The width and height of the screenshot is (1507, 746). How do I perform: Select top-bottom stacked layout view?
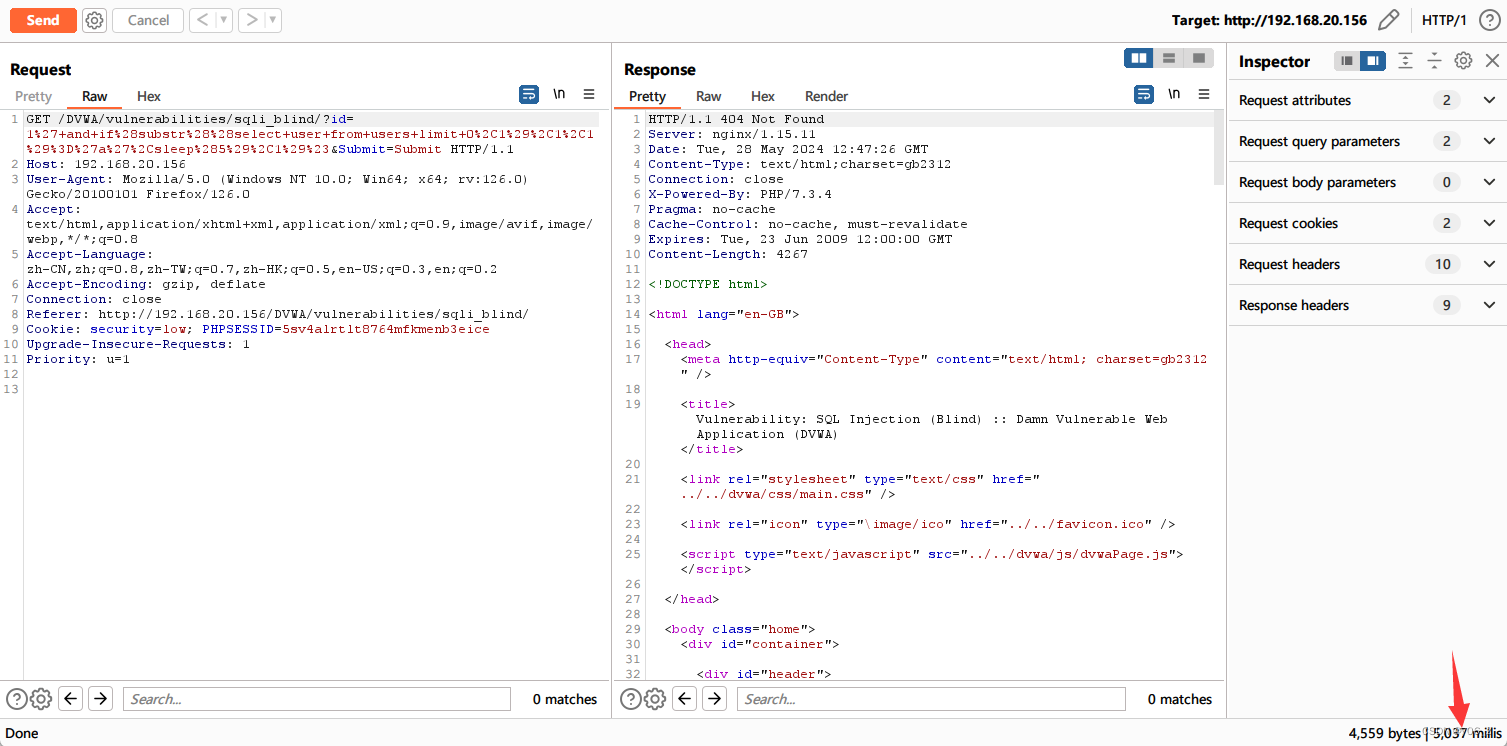(x=1168, y=59)
